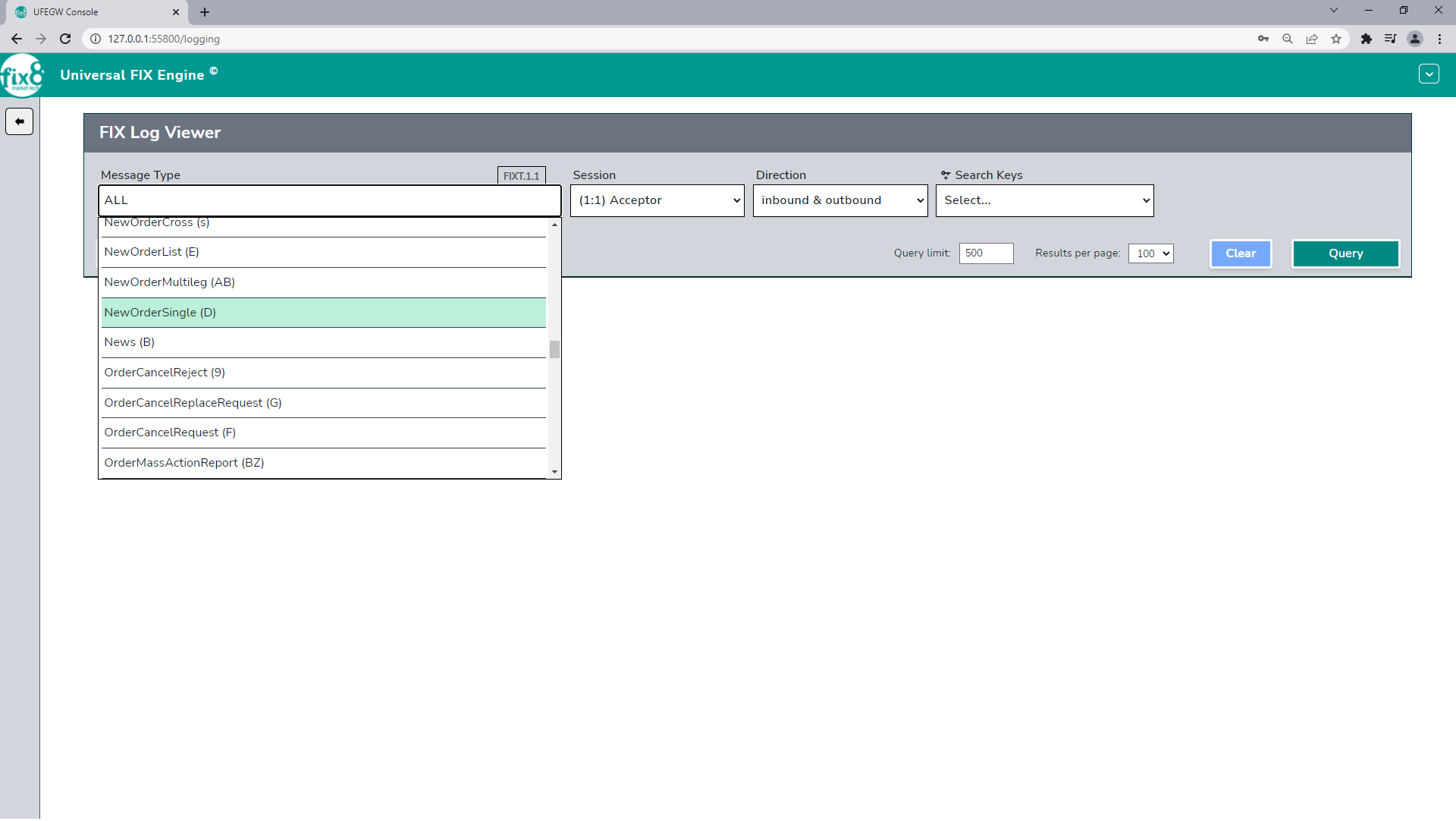Click the Search Keys filter icon

(946, 175)
